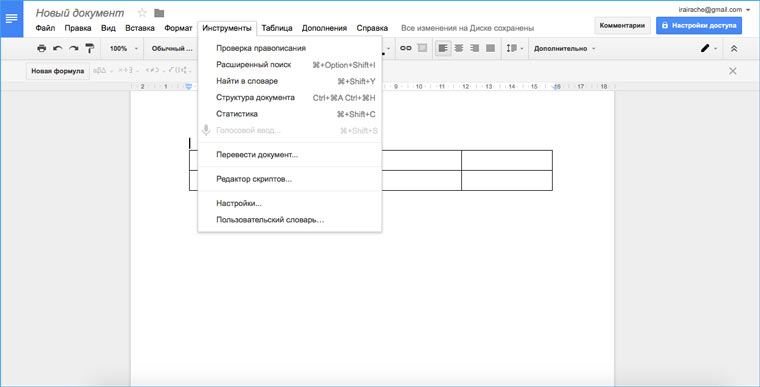
Task: Click the Настройки доступа share button
Action: point(699,26)
